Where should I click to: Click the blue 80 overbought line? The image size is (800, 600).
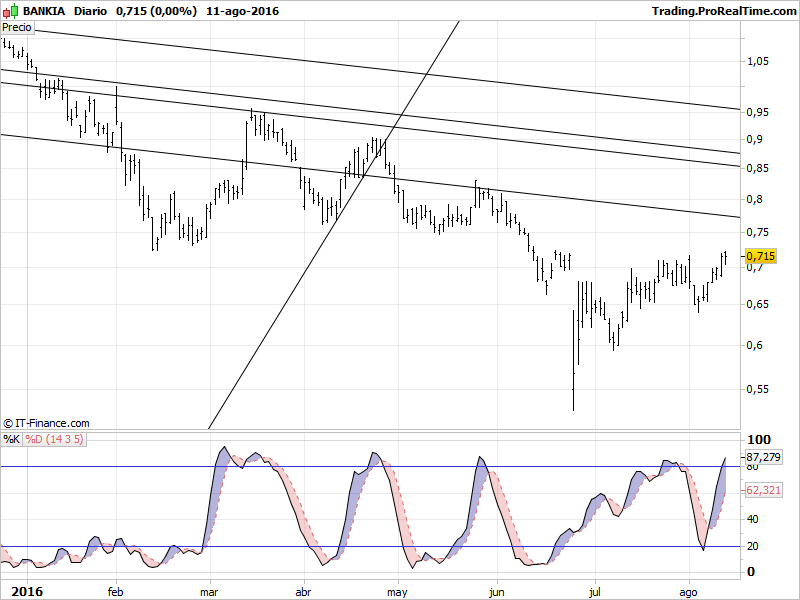click(400, 467)
